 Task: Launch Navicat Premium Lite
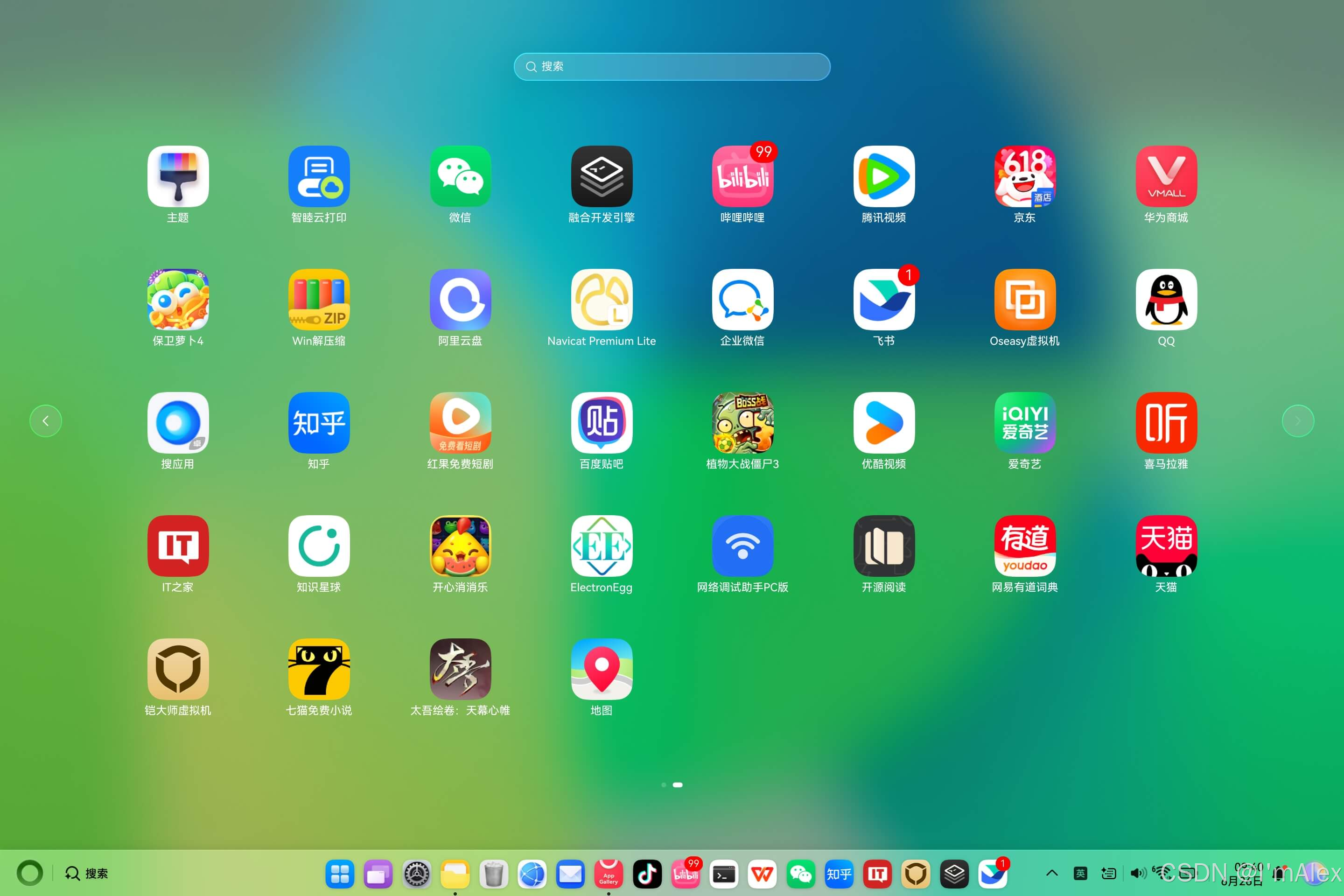(x=602, y=300)
